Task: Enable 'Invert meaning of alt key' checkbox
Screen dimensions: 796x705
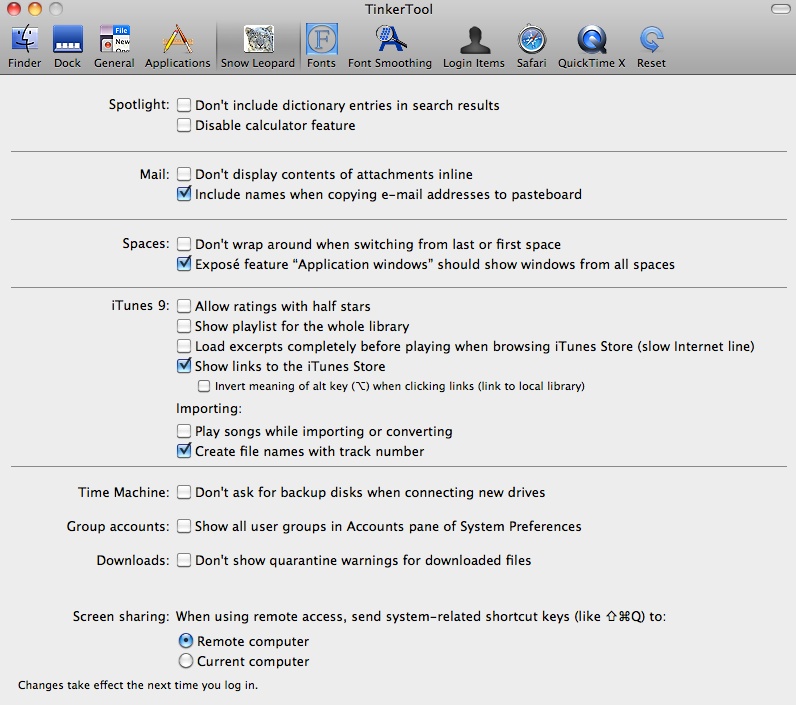Action: pyautogui.click(x=204, y=386)
